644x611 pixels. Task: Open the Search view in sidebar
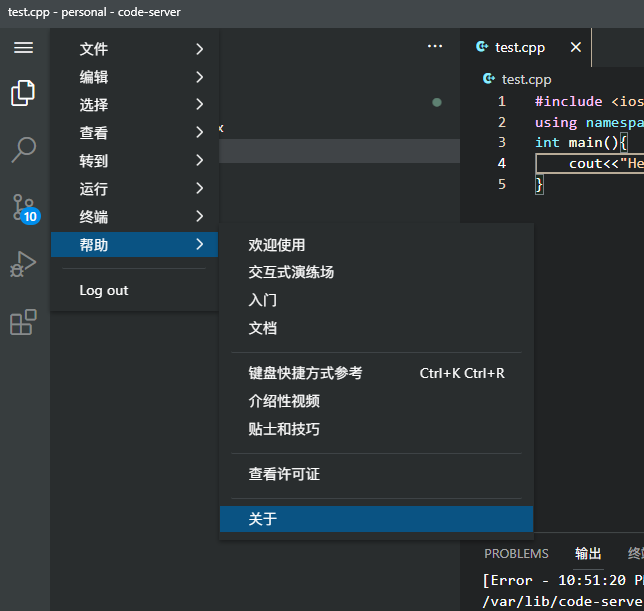tap(23, 150)
